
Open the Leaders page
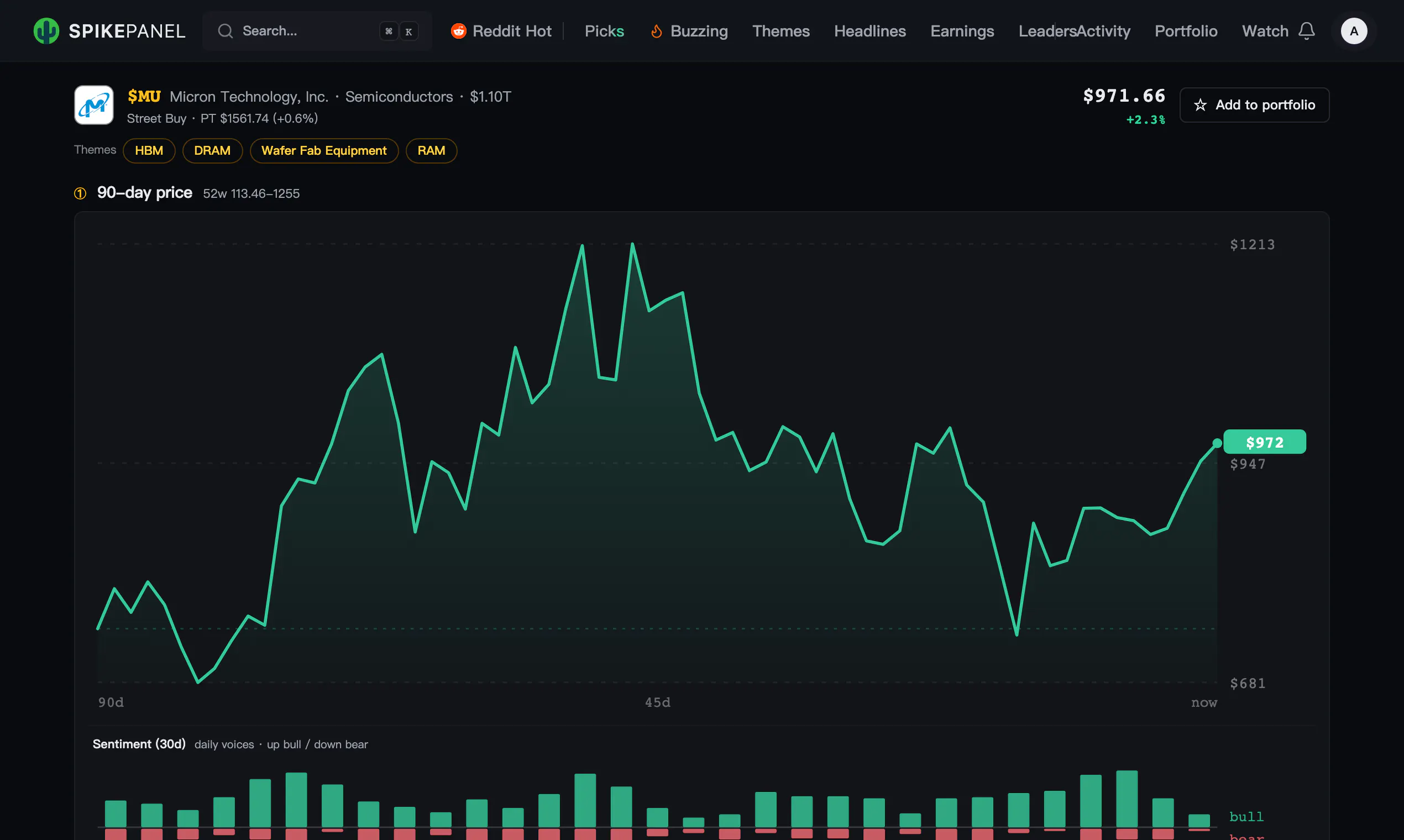1047,31
